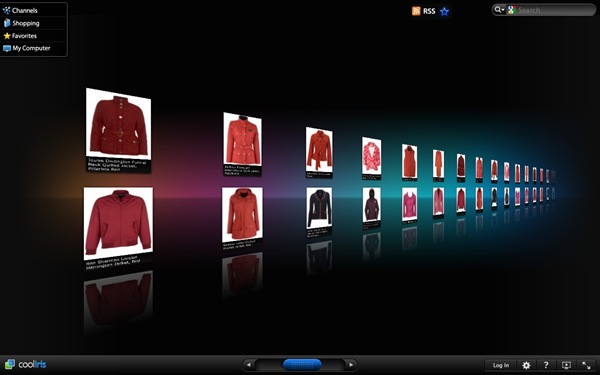This screenshot has width=600, height=375.
Task: Click the Cooliris logo
Action: 26,364
